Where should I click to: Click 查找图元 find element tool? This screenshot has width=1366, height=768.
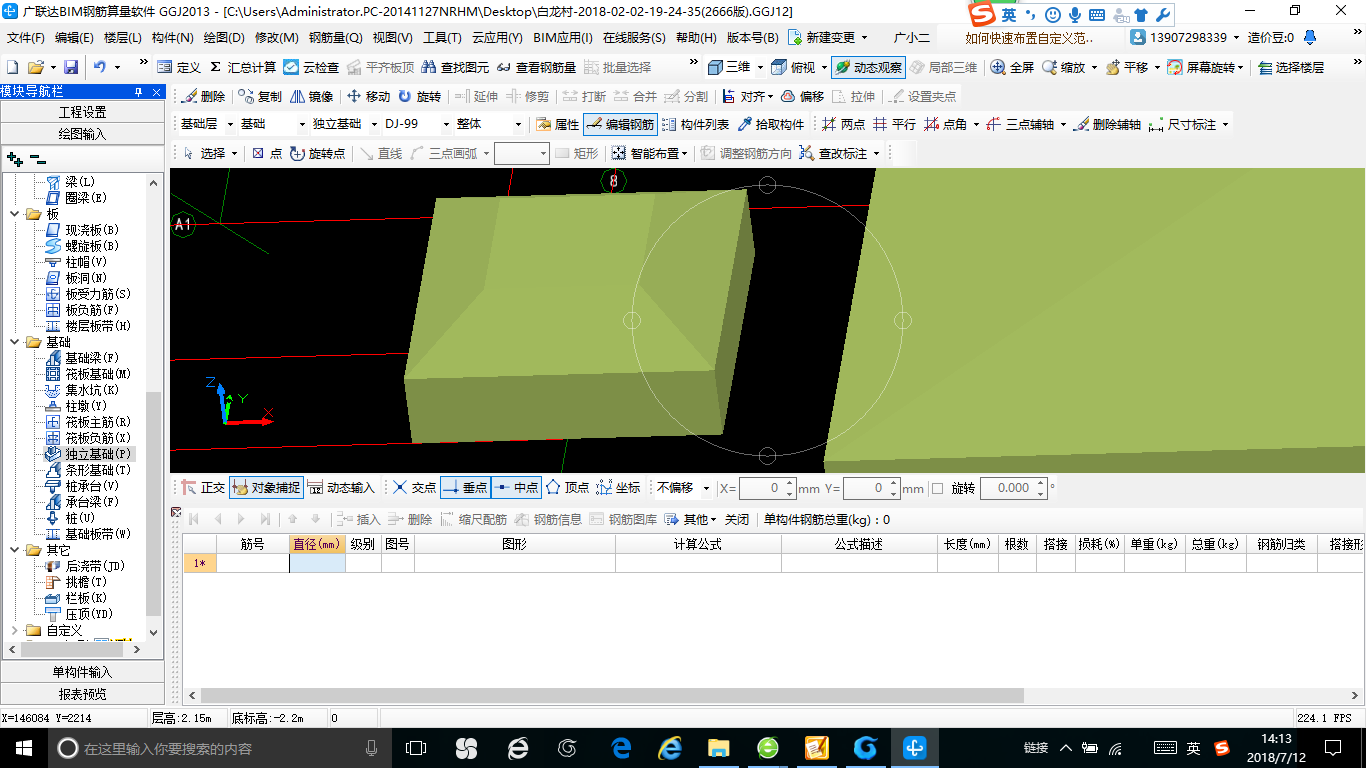click(x=455, y=67)
